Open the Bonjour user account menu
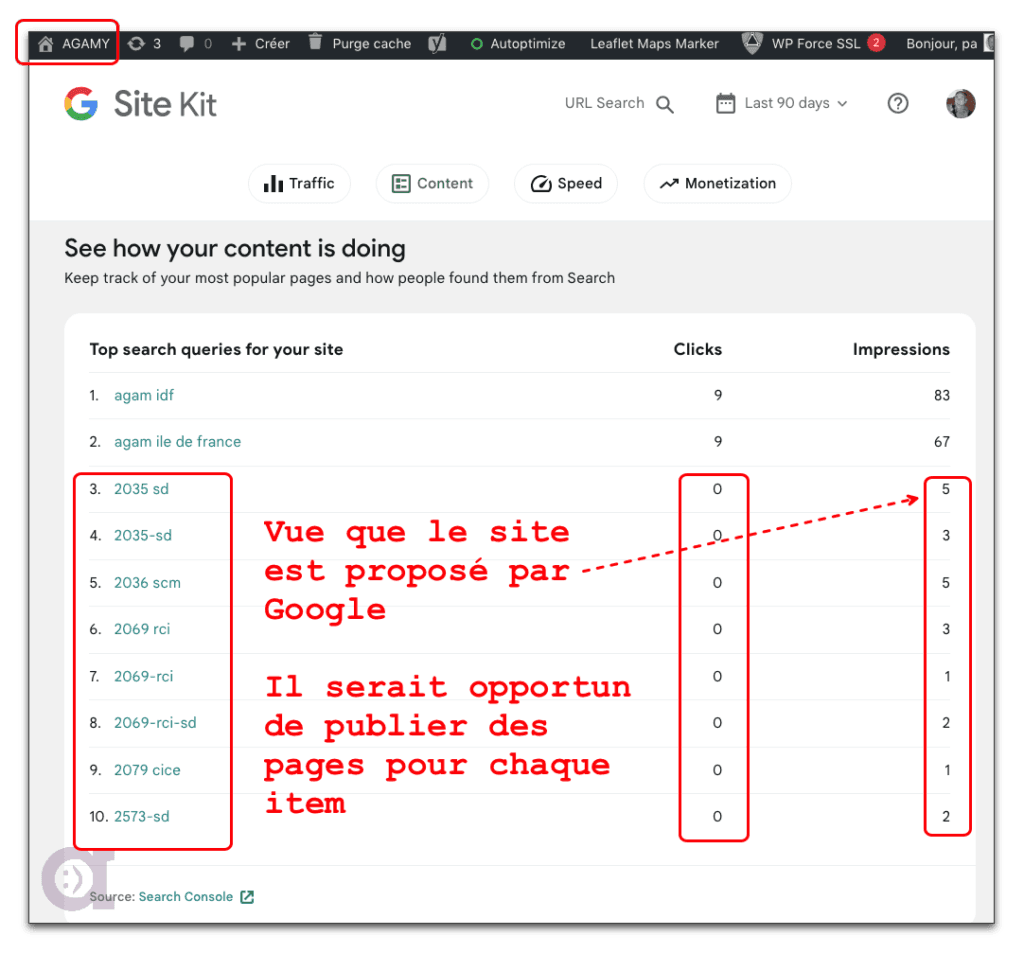Image resolution: width=1024 pixels, height=954 pixels. click(x=940, y=43)
